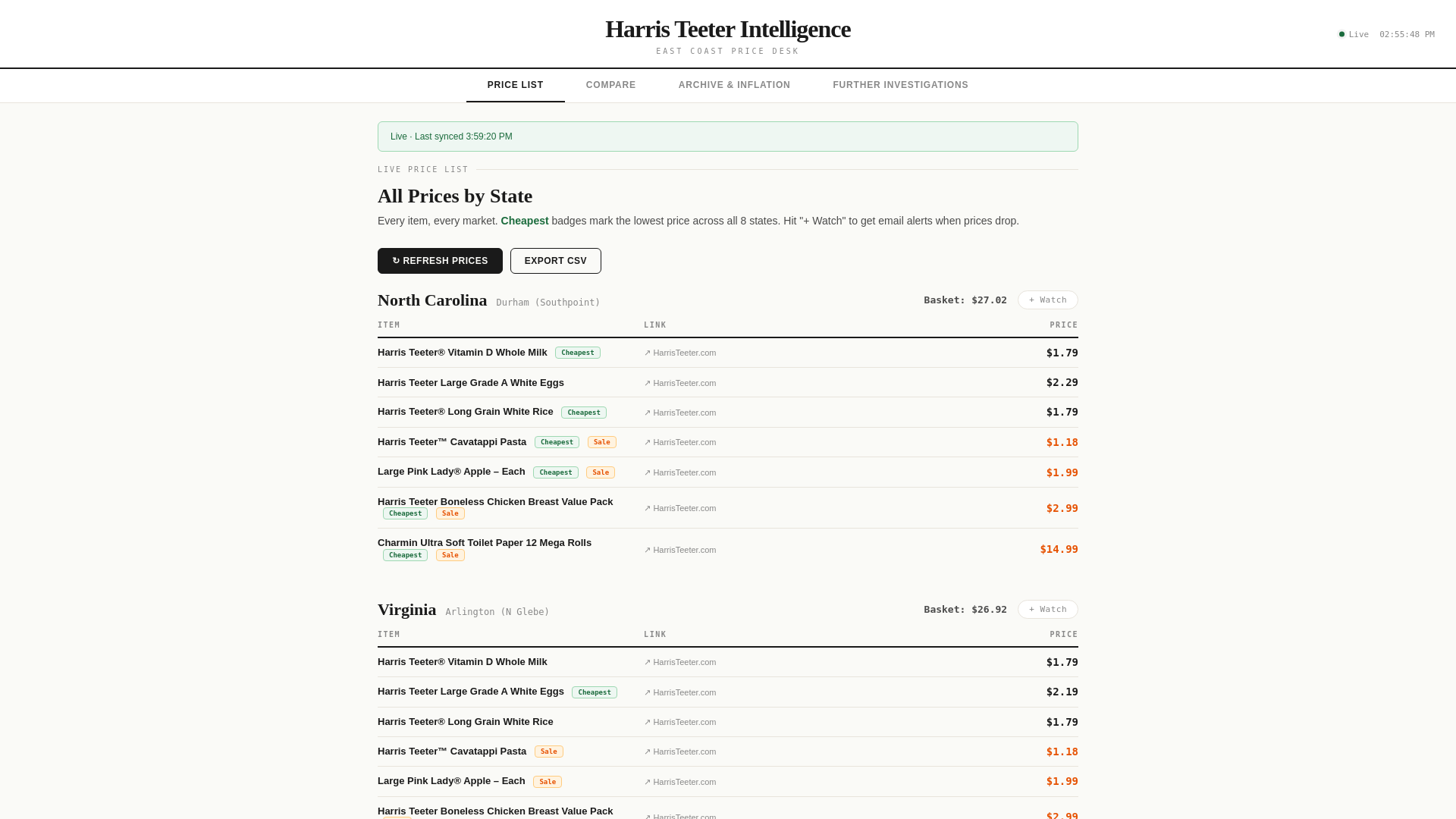Click the Virginia state heading
Screen dimensions: 1456x819
[x=407, y=610]
